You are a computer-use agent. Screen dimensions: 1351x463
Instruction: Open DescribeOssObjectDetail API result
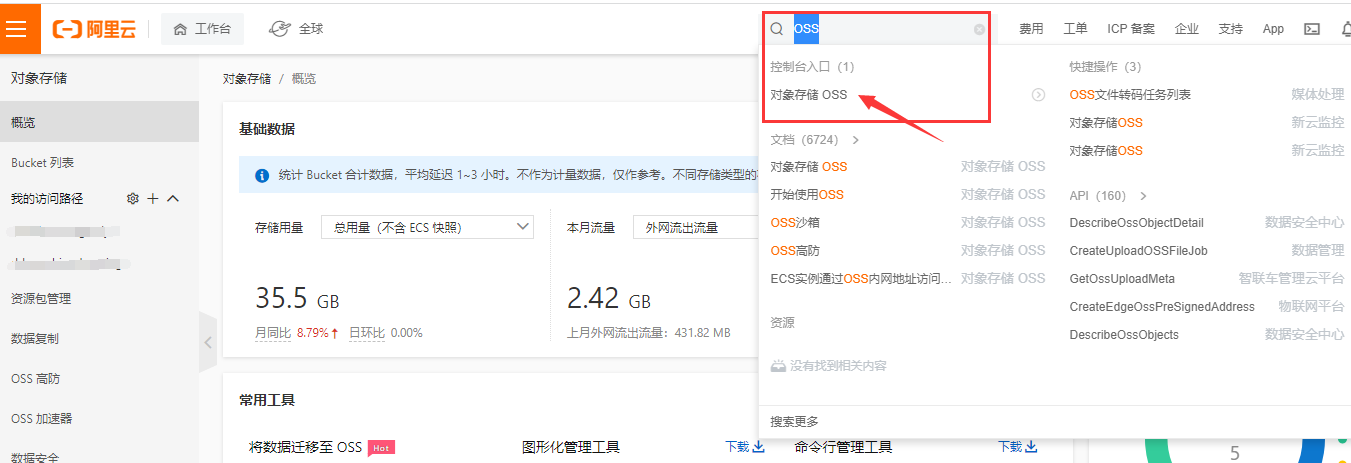coord(1136,222)
